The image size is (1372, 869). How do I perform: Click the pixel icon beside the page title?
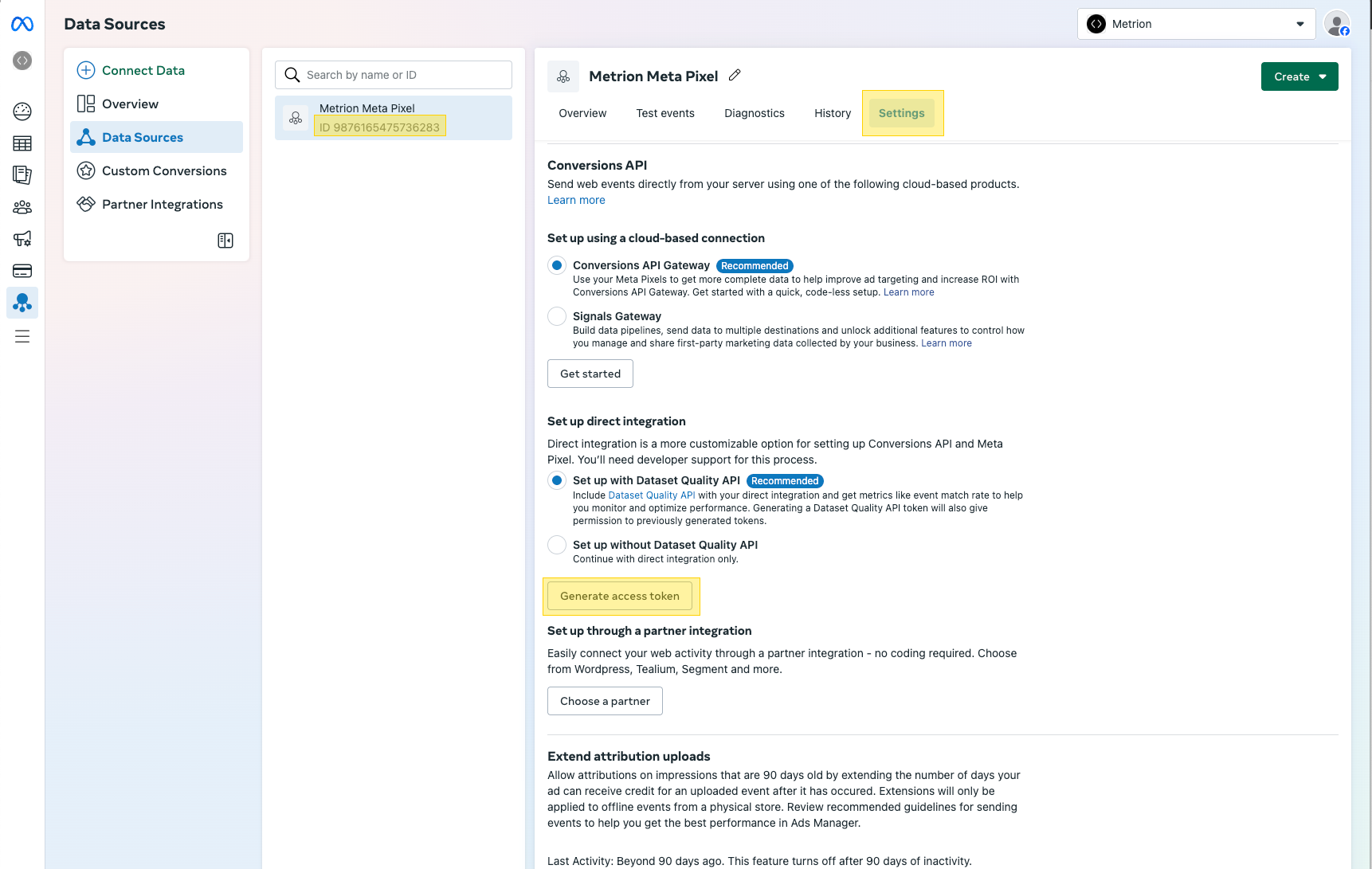(x=563, y=76)
